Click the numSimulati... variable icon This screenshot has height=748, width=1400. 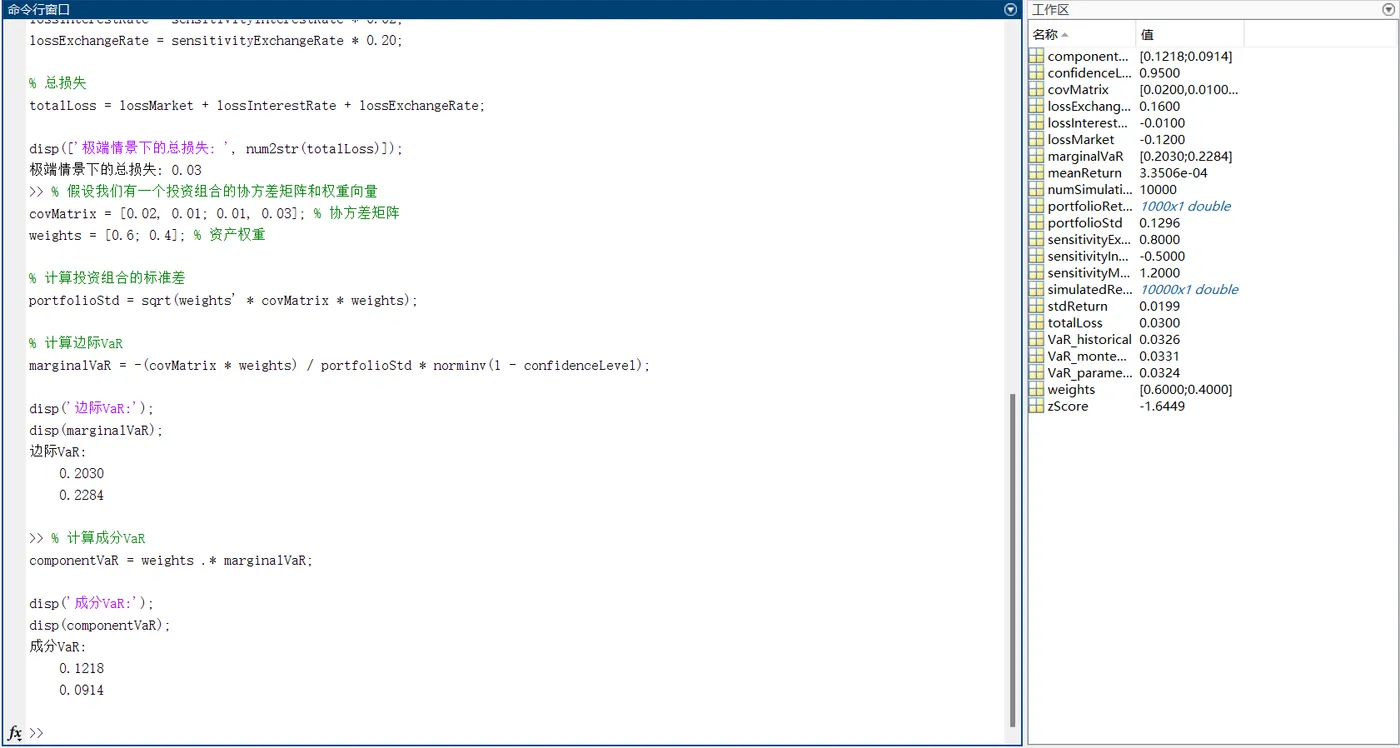(1037, 190)
